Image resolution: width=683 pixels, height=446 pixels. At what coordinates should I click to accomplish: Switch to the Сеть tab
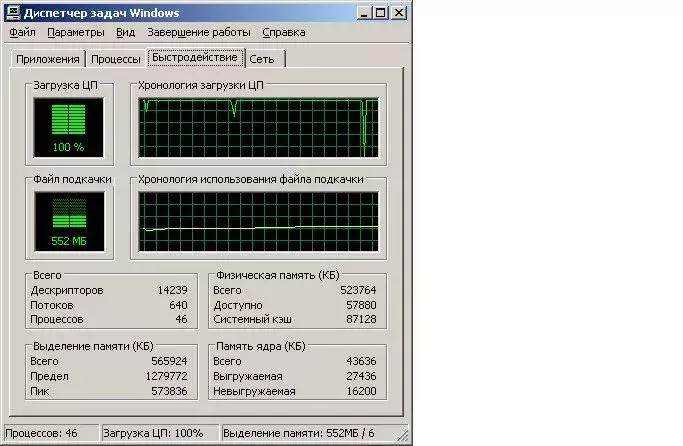(264, 59)
